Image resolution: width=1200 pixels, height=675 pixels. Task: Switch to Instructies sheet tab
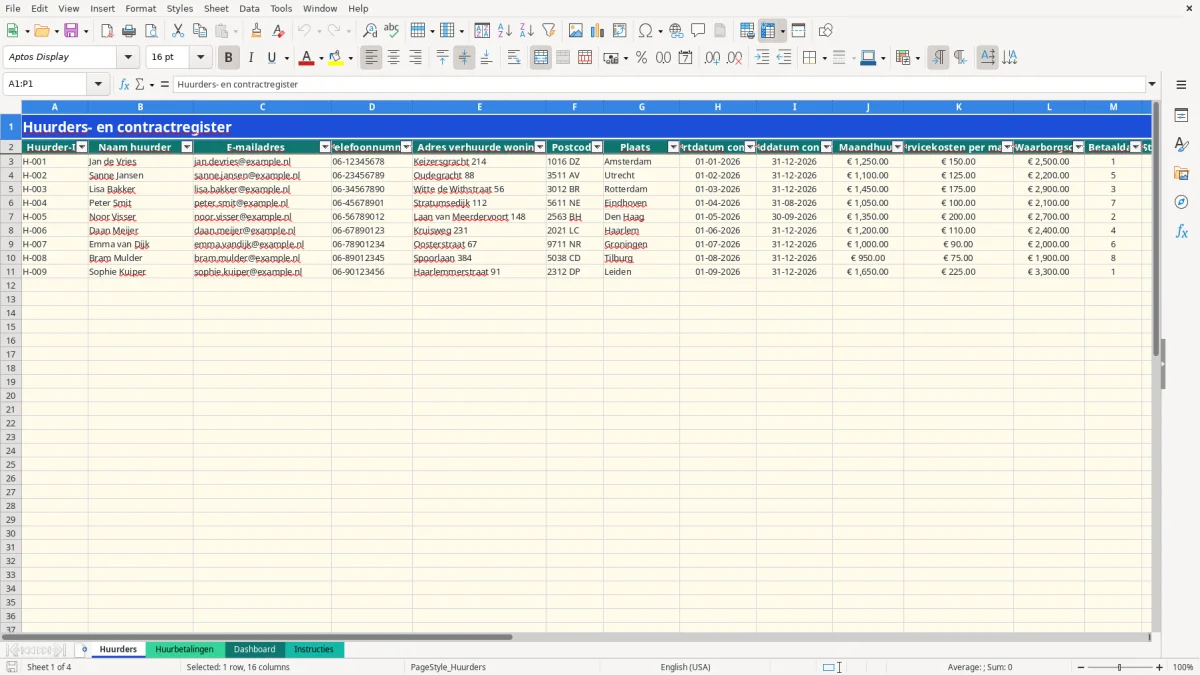pyautogui.click(x=313, y=649)
